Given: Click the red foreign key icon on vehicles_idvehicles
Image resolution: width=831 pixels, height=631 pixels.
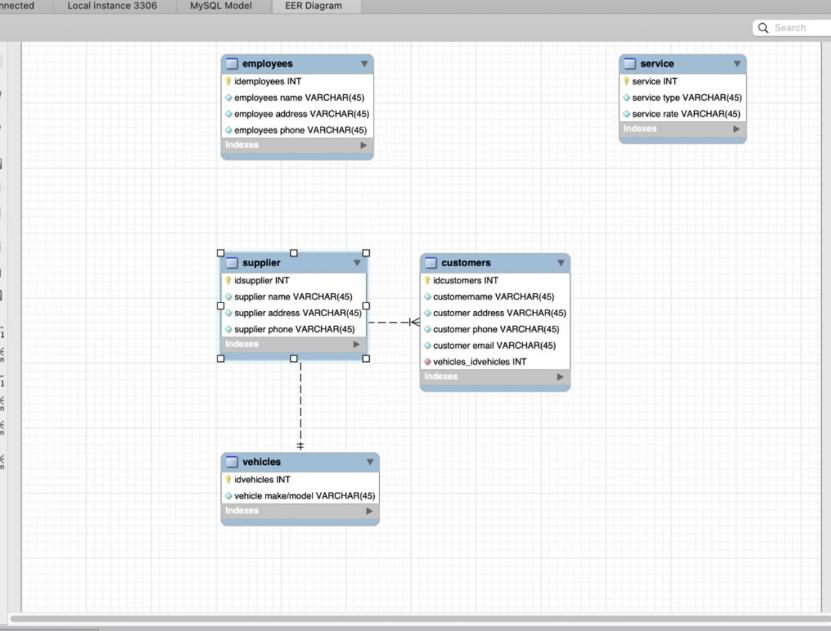Looking at the screenshot, I should tap(426, 361).
